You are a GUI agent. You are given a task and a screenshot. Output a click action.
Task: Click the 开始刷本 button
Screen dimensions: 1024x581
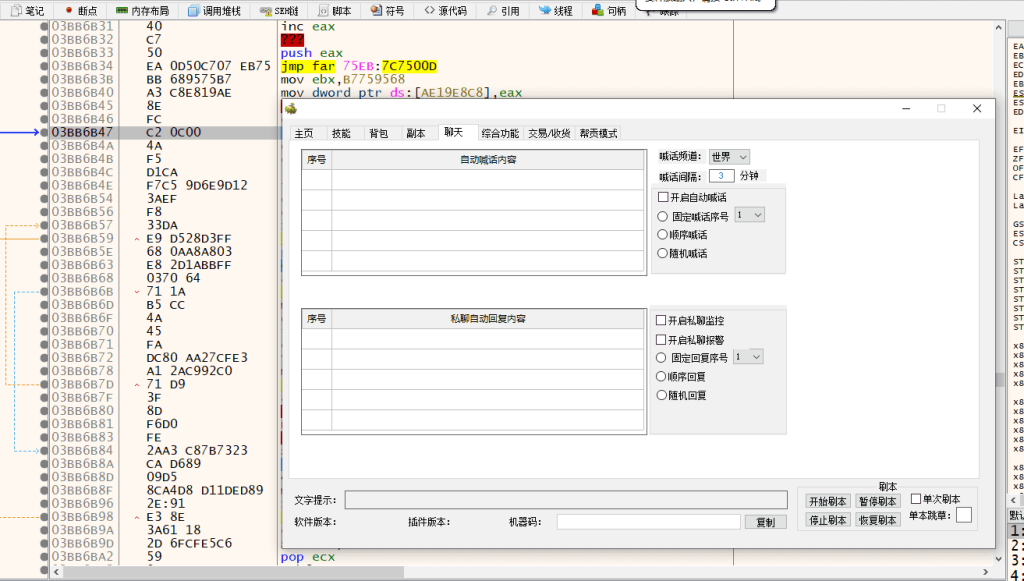coord(827,501)
